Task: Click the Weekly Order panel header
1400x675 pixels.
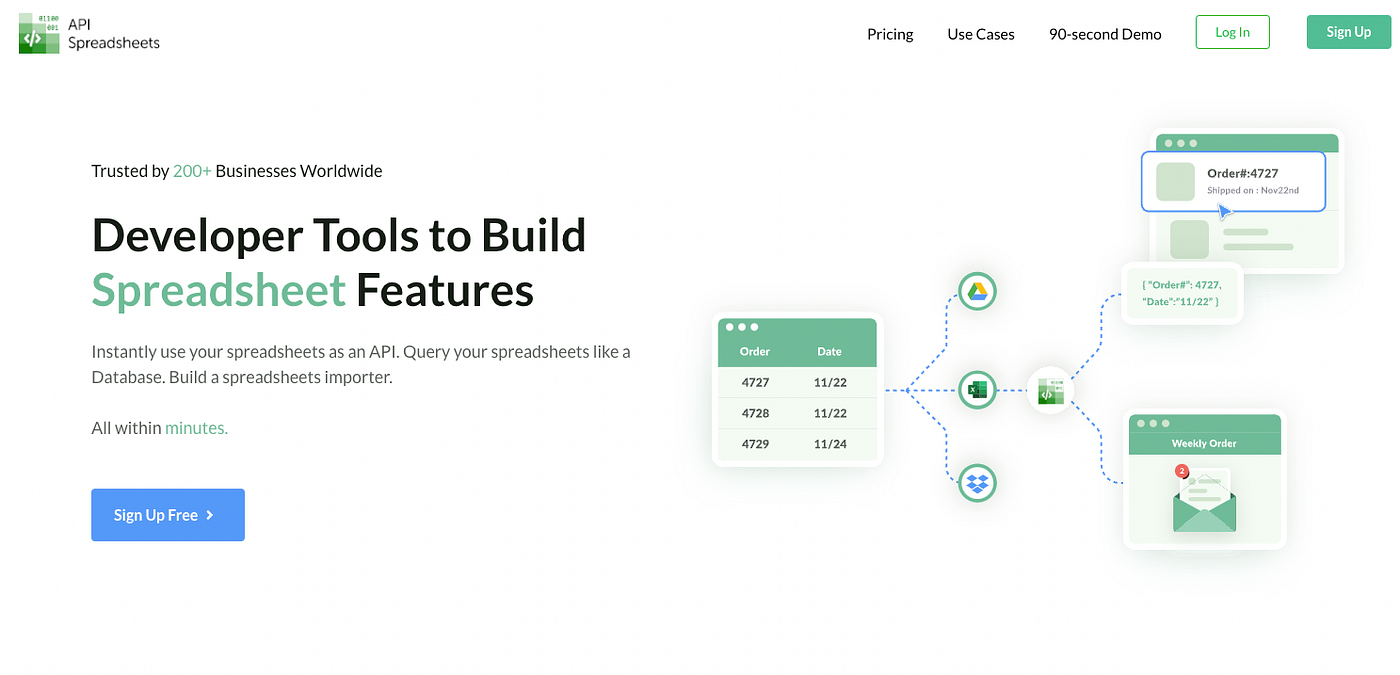Action: 1204,443
